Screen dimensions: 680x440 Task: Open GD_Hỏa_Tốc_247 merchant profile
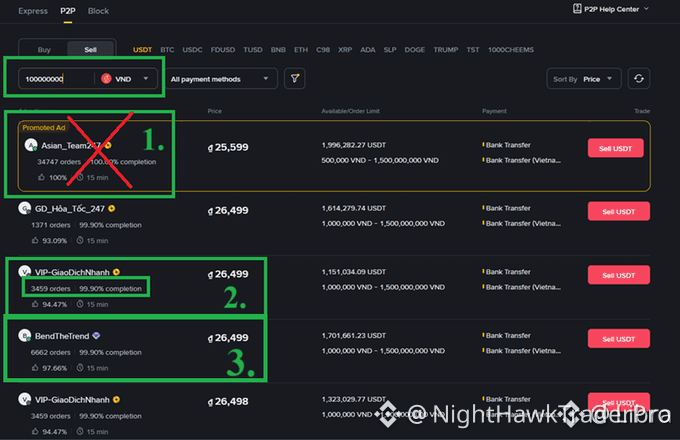[70, 209]
